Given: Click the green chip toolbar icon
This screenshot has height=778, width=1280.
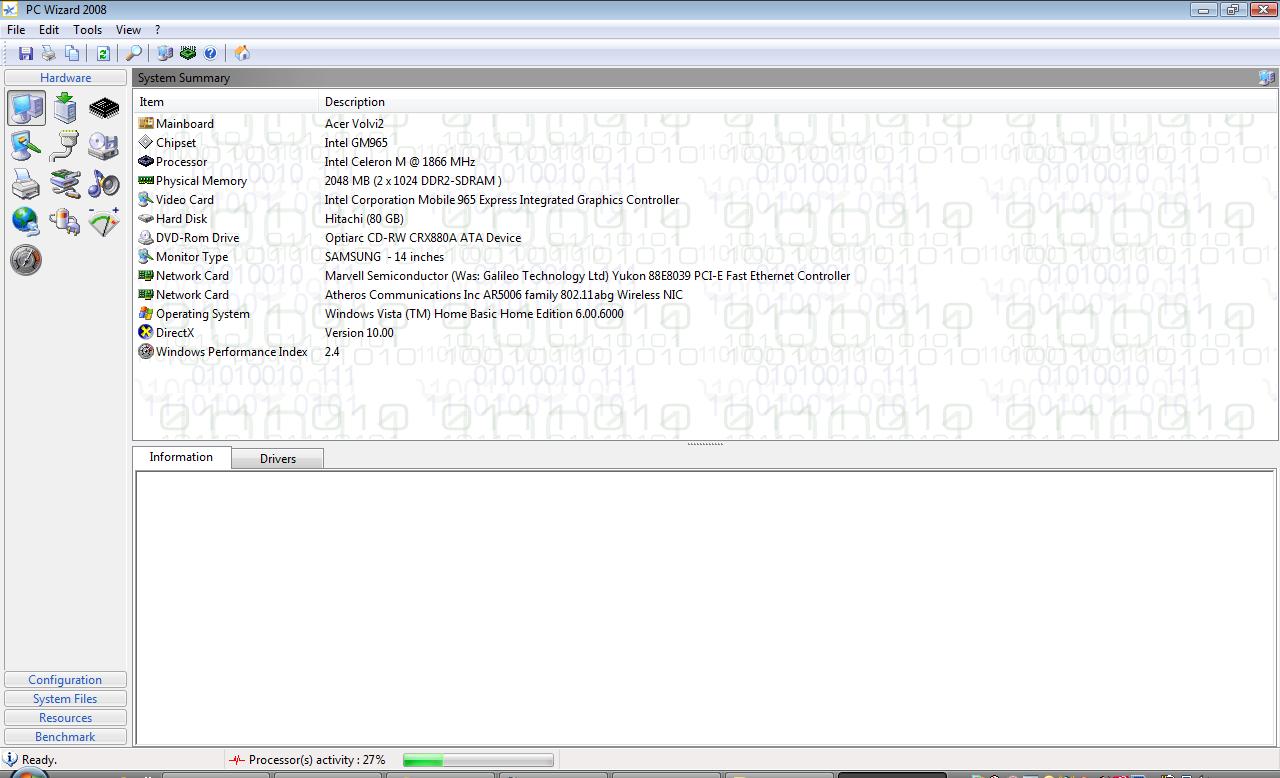Looking at the screenshot, I should [188, 53].
